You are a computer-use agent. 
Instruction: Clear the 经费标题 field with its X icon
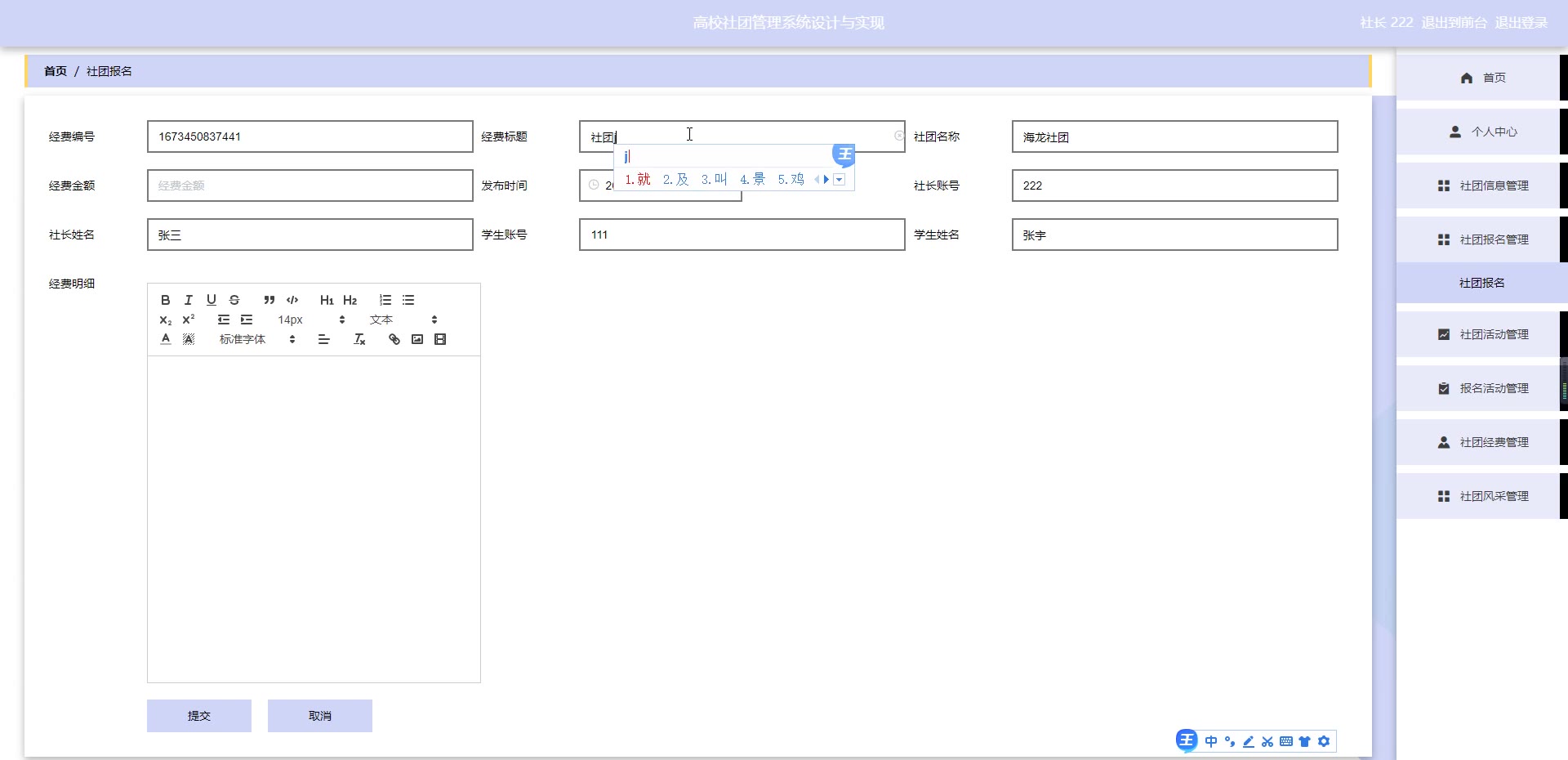coord(899,136)
